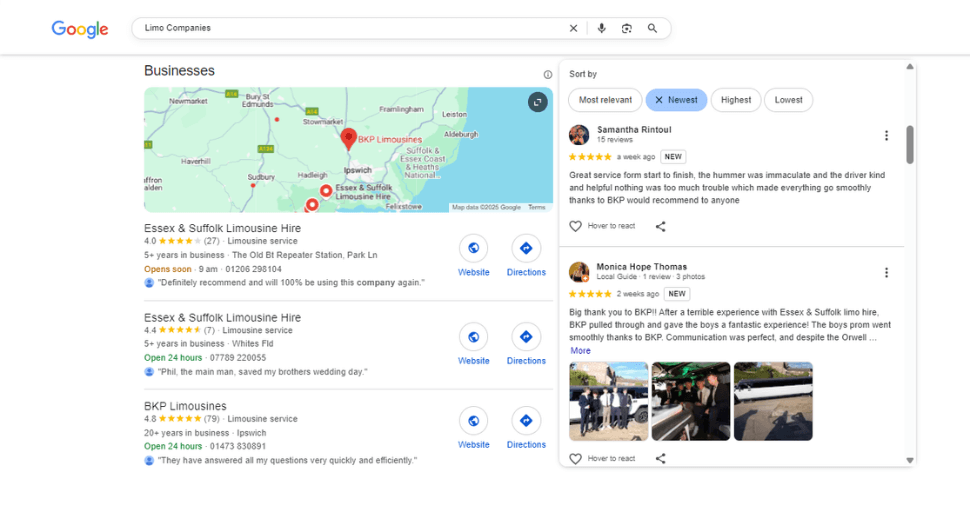Click the reviews panel scroll down arrow
This screenshot has width=970, height=517.
910,460
